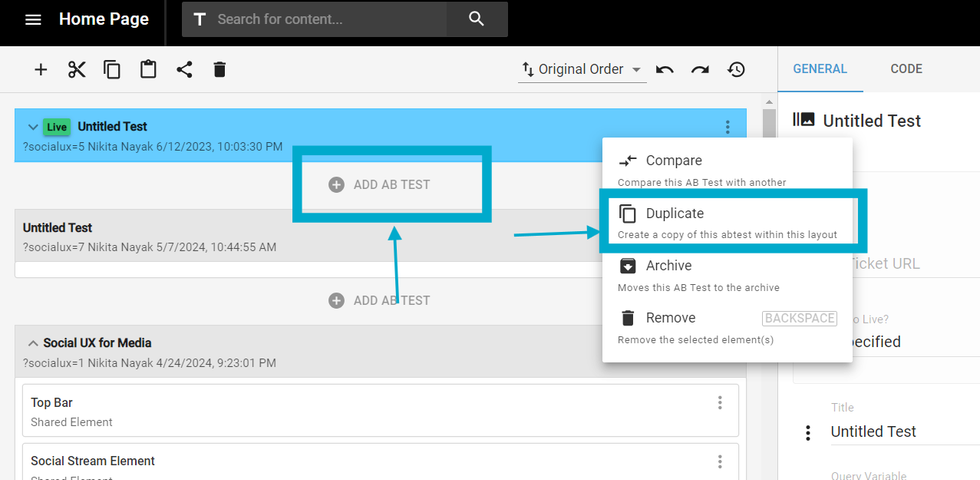This screenshot has width=980, height=480.
Task: Click the magnifier search button
Action: pyautogui.click(x=476, y=19)
